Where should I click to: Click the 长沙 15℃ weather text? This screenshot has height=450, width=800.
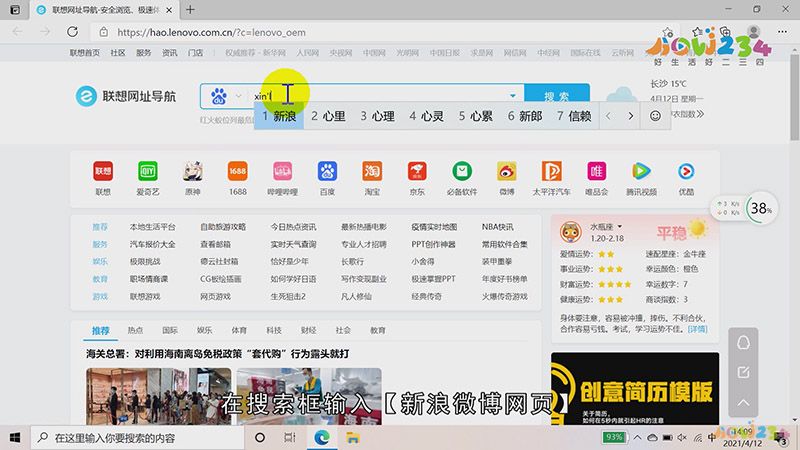(x=668, y=84)
